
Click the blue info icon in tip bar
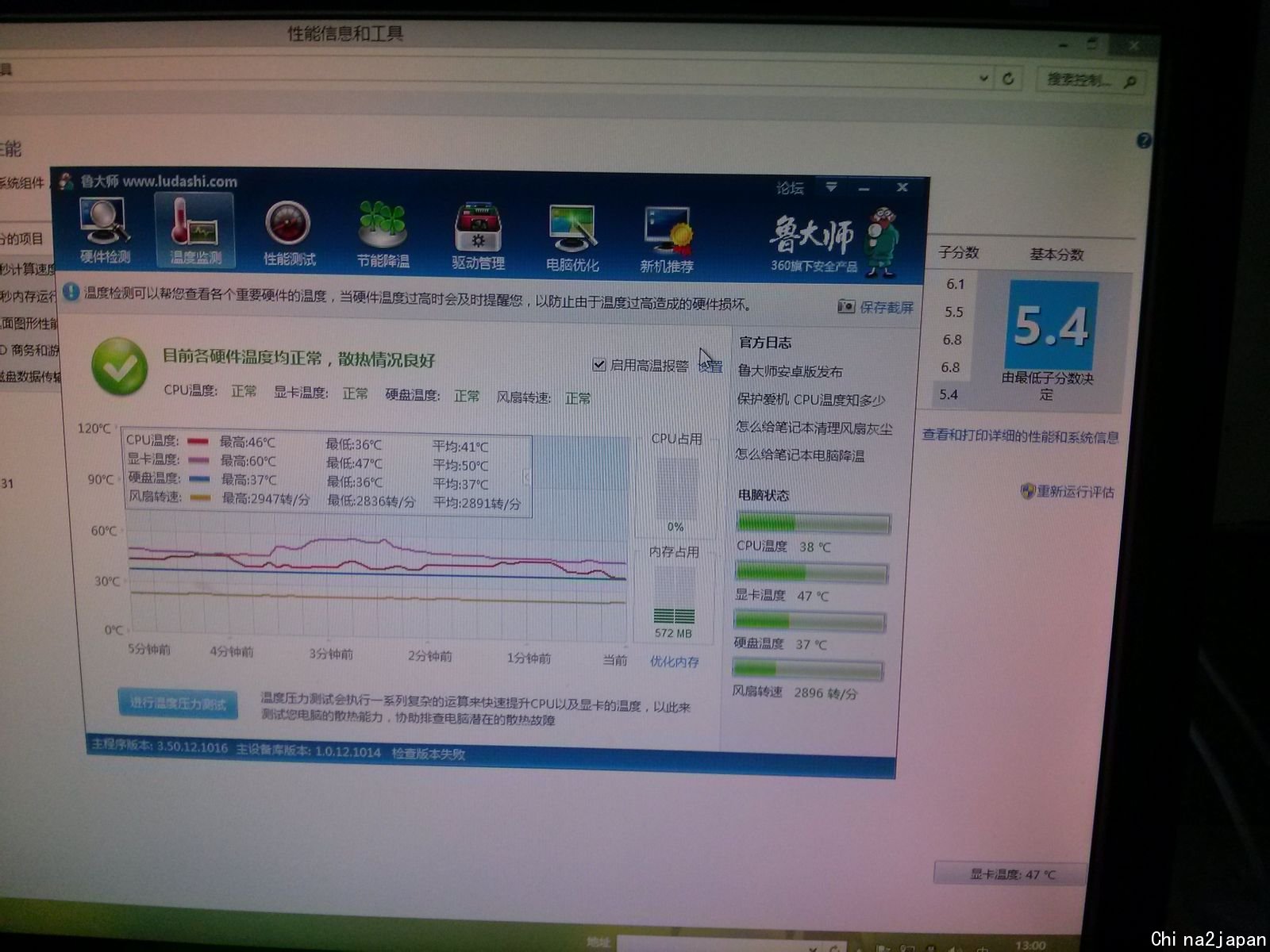tap(71, 293)
